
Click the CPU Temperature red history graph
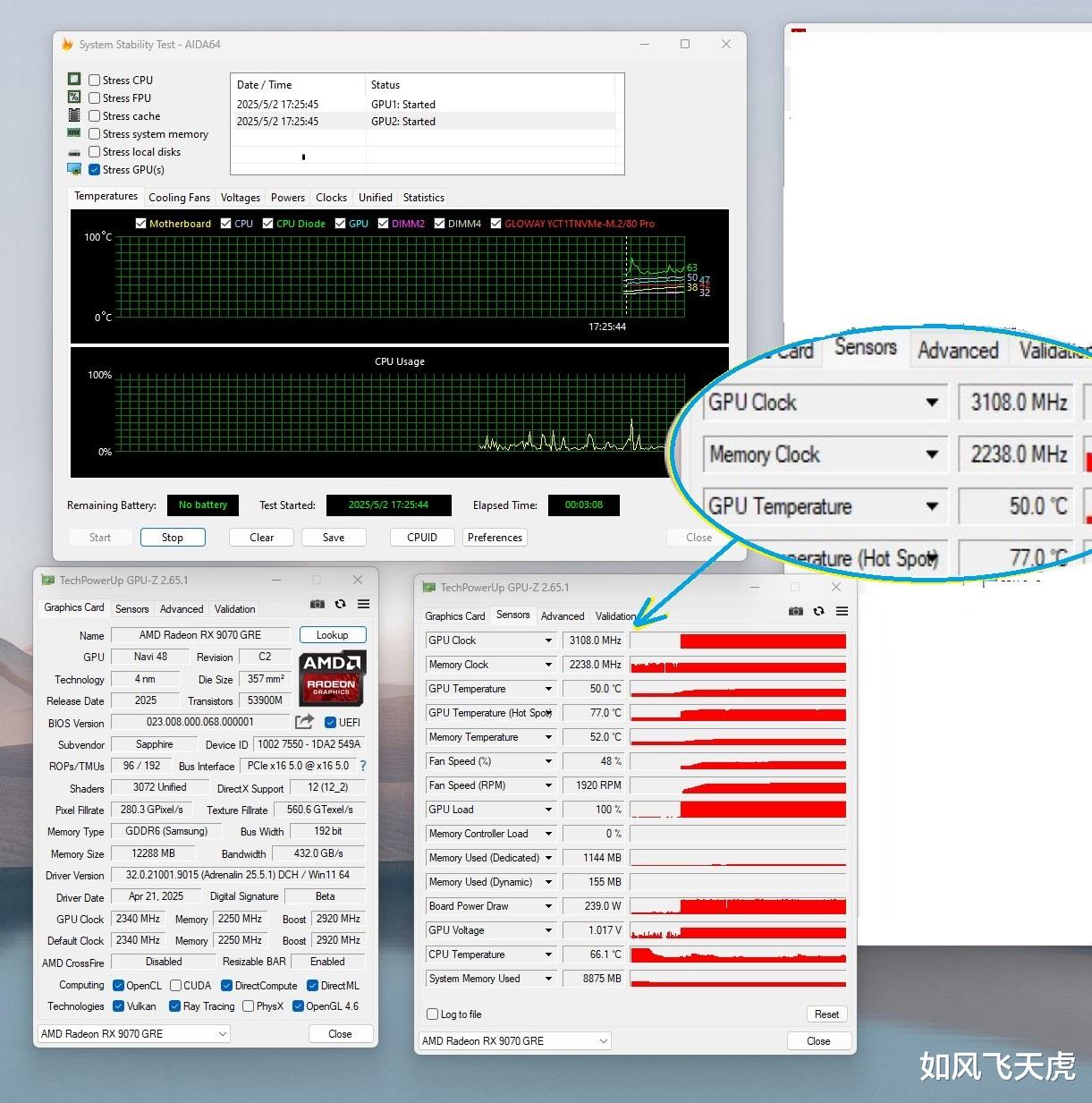tap(739, 955)
